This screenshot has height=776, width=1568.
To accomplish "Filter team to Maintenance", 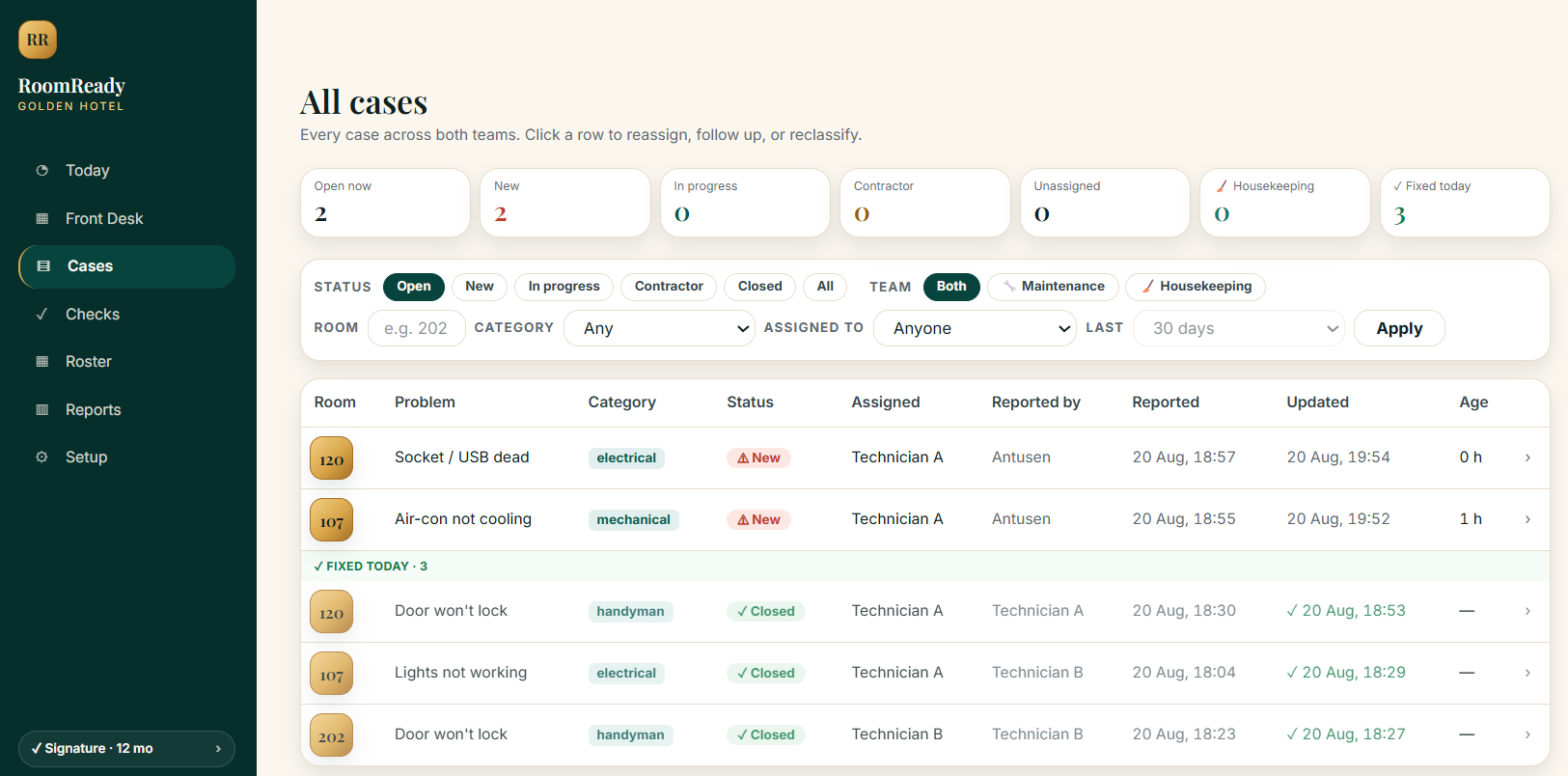I will [x=1053, y=287].
